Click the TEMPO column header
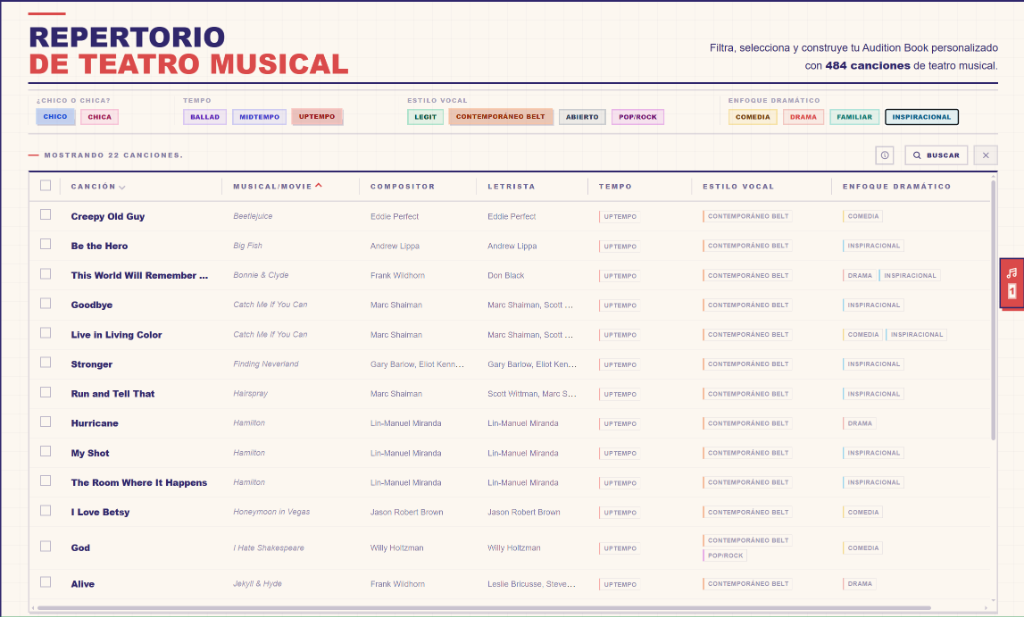The height and width of the screenshot is (617, 1024). [x=615, y=187]
